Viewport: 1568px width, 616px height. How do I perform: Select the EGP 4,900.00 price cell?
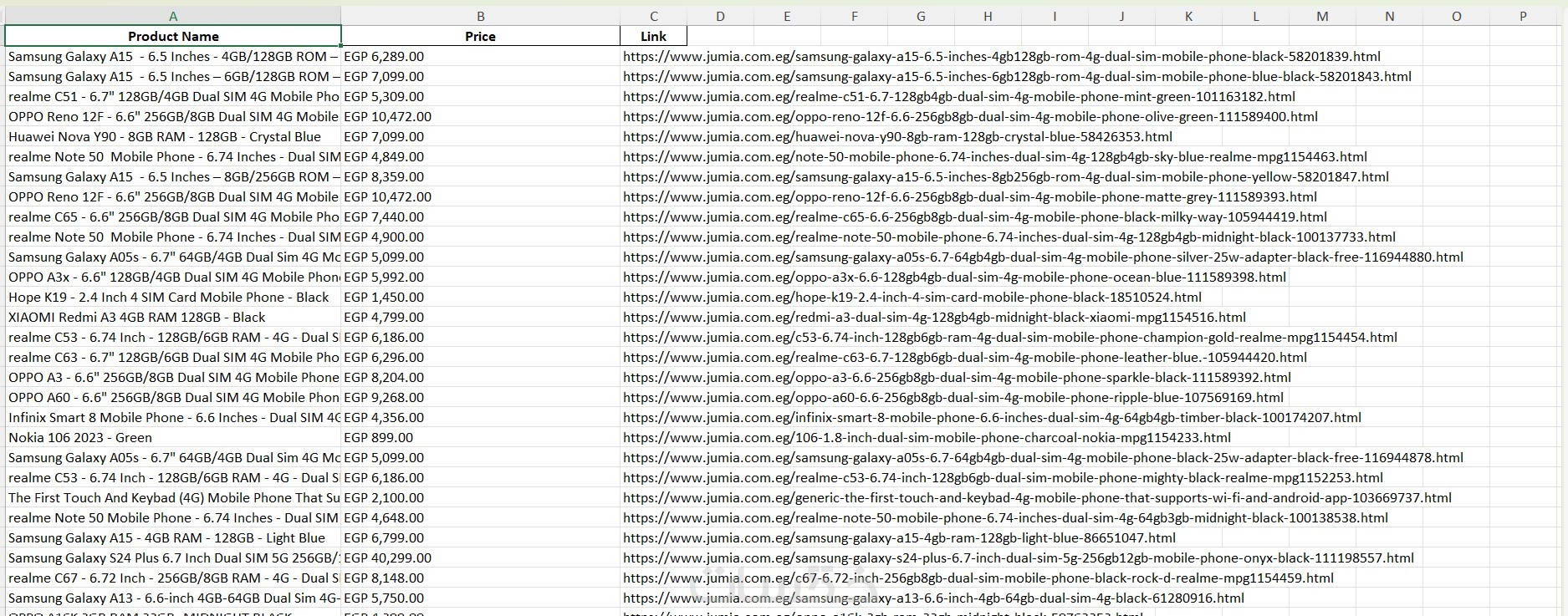click(481, 237)
